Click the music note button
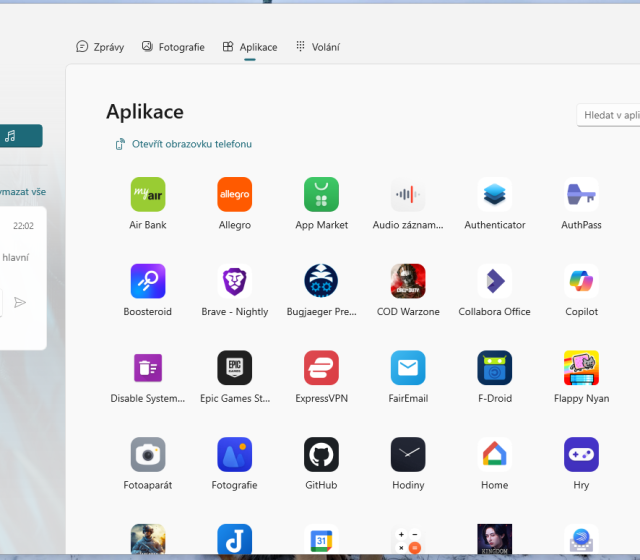Image resolution: width=640 pixels, height=560 pixels. click(12, 136)
